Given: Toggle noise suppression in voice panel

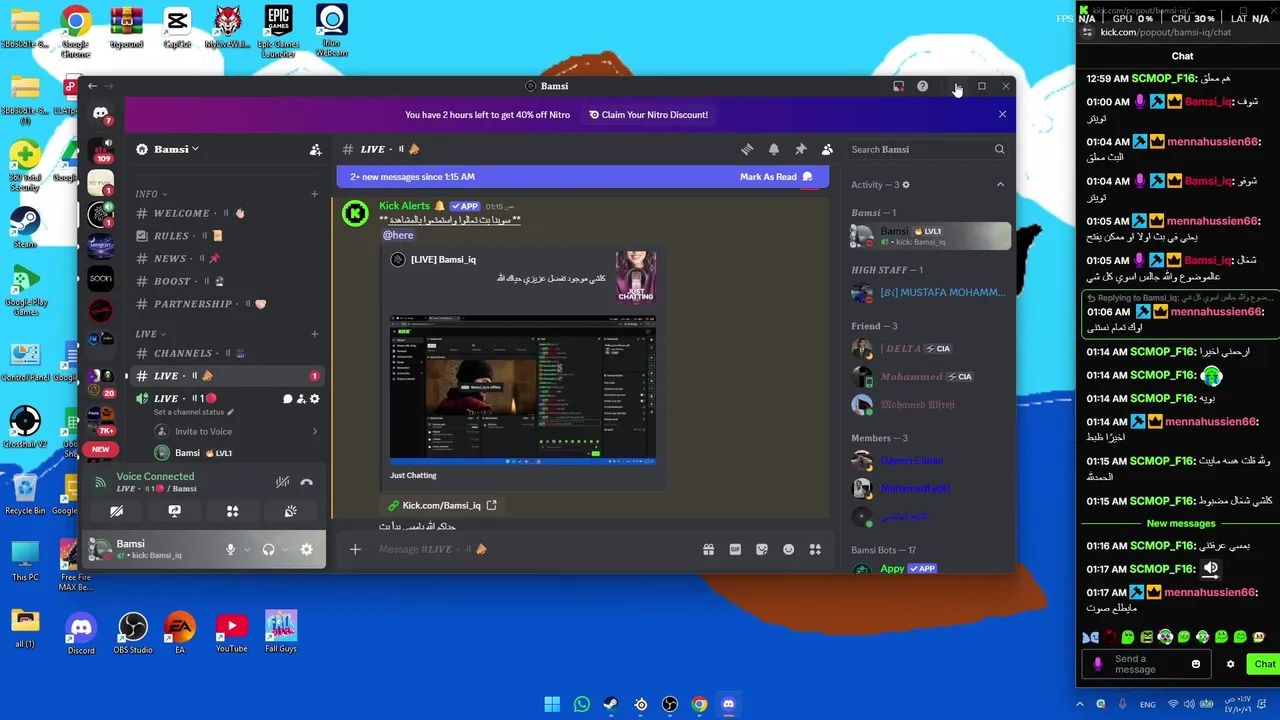Looking at the screenshot, I should point(283,482).
